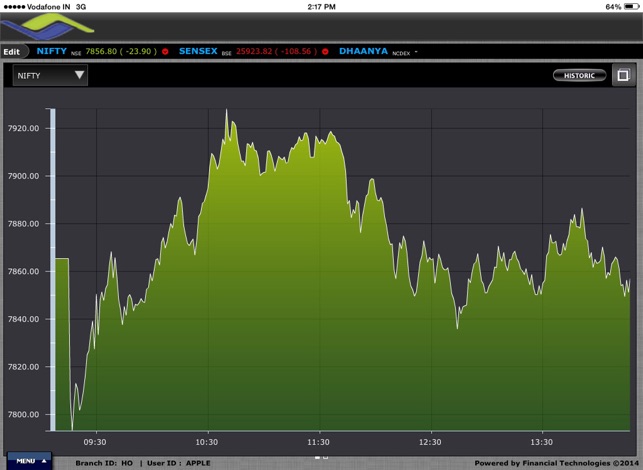The width and height of the screenshot is (643, 470).
Task: Click the 10:30 time axis label
Action: 207,442
